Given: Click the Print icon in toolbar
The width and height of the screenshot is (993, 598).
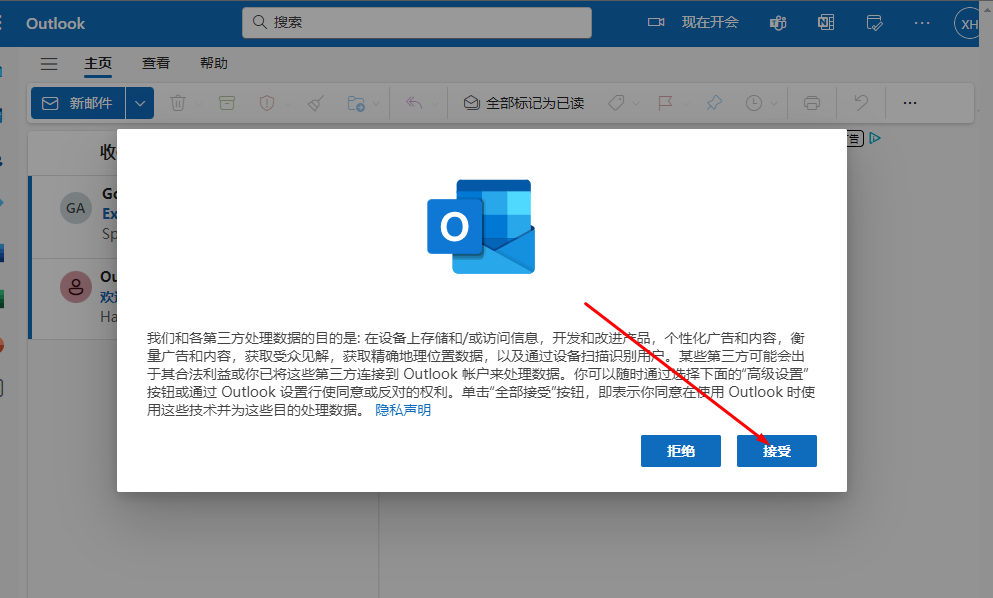Looking at the screenshot, I should [812, 103].
